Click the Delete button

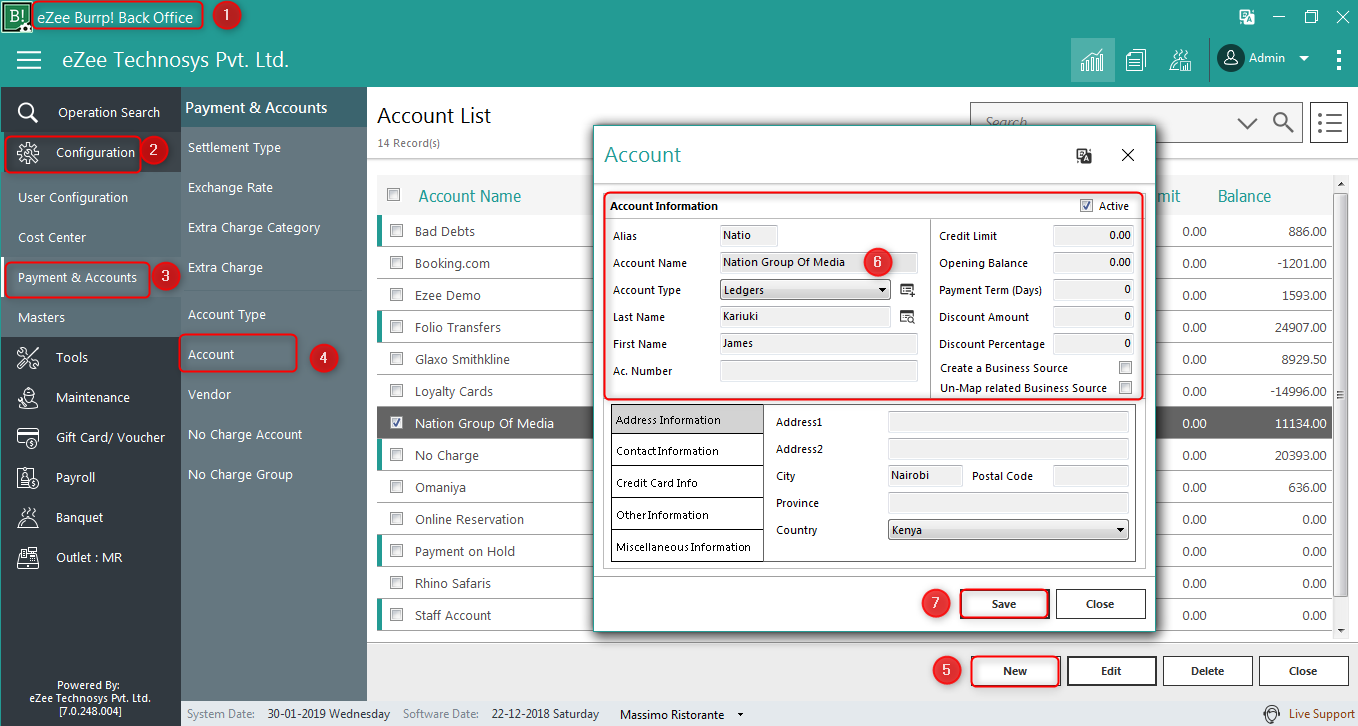(x=1207, y=671)
